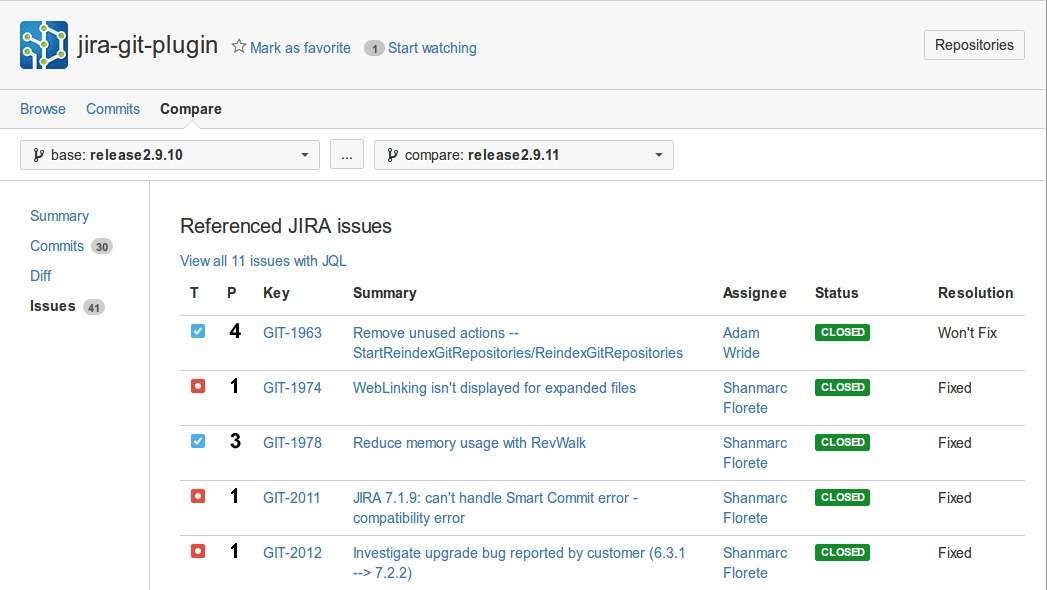Click the favorite star icon
Image resolution: width=1047 pixels, height=590 pixels.
238,47
